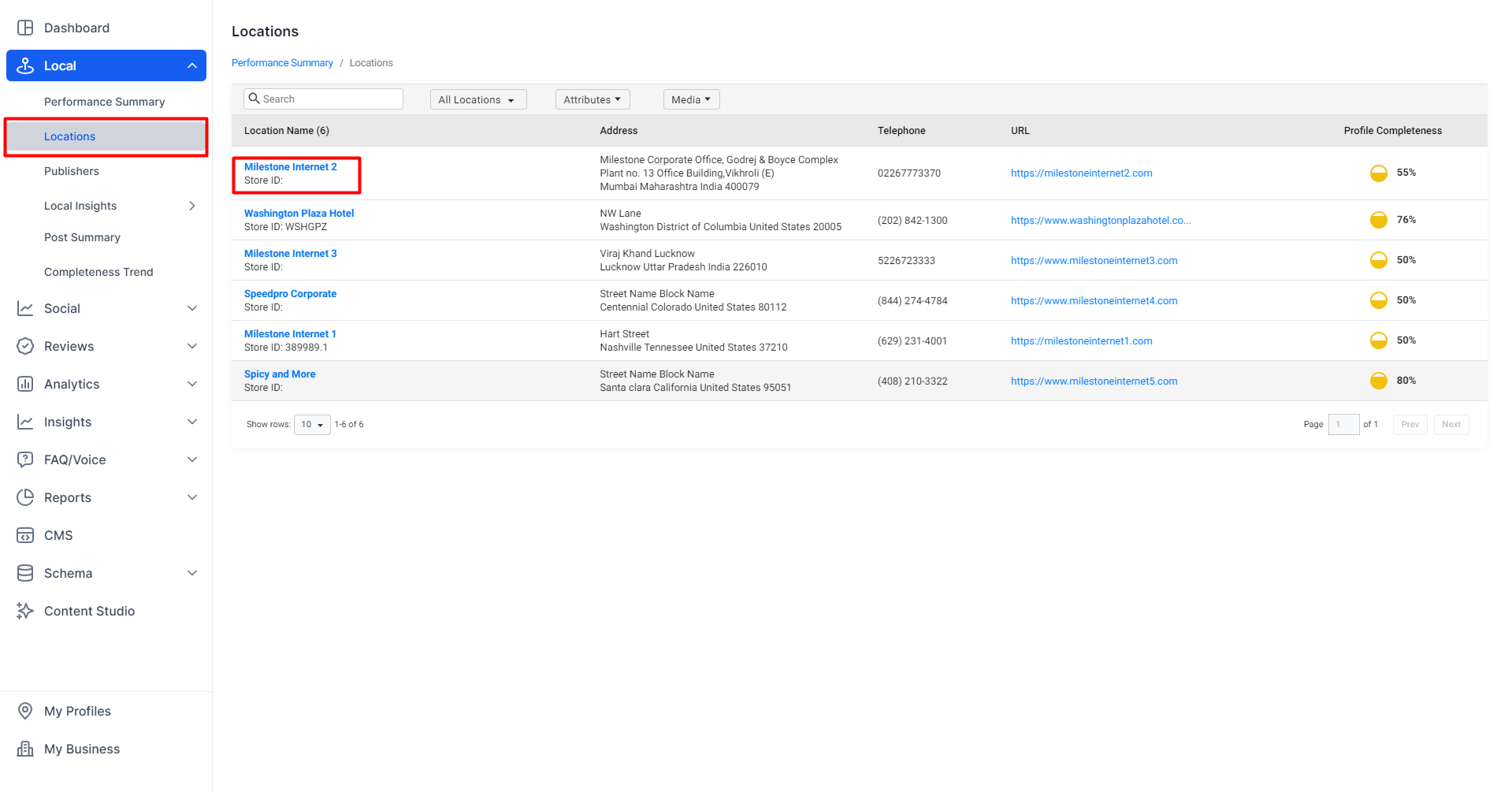Click the Reports pie chart icon
Screen dimensions: 1512x792
[x=25, y=497]
